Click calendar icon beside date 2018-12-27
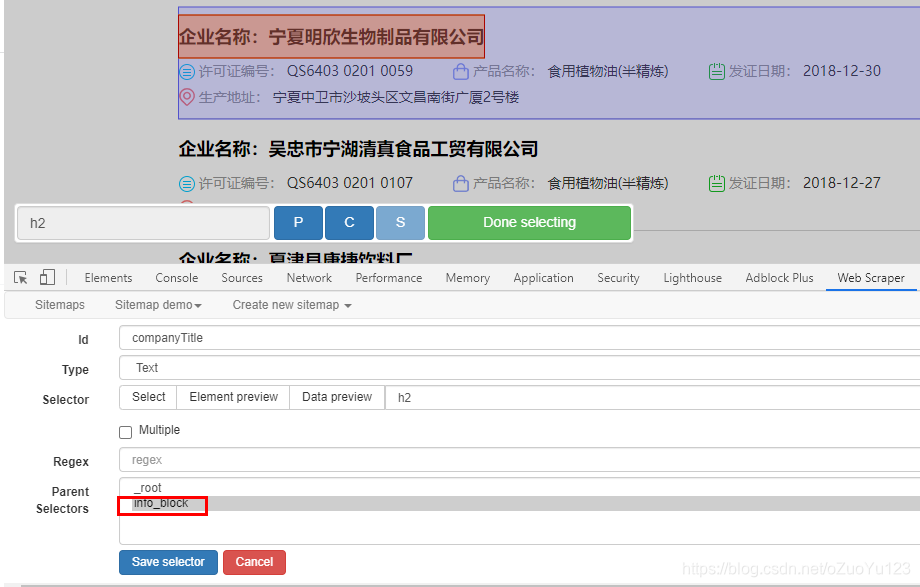The height and width of the screenshot is (587, 920). pos(716,184)
